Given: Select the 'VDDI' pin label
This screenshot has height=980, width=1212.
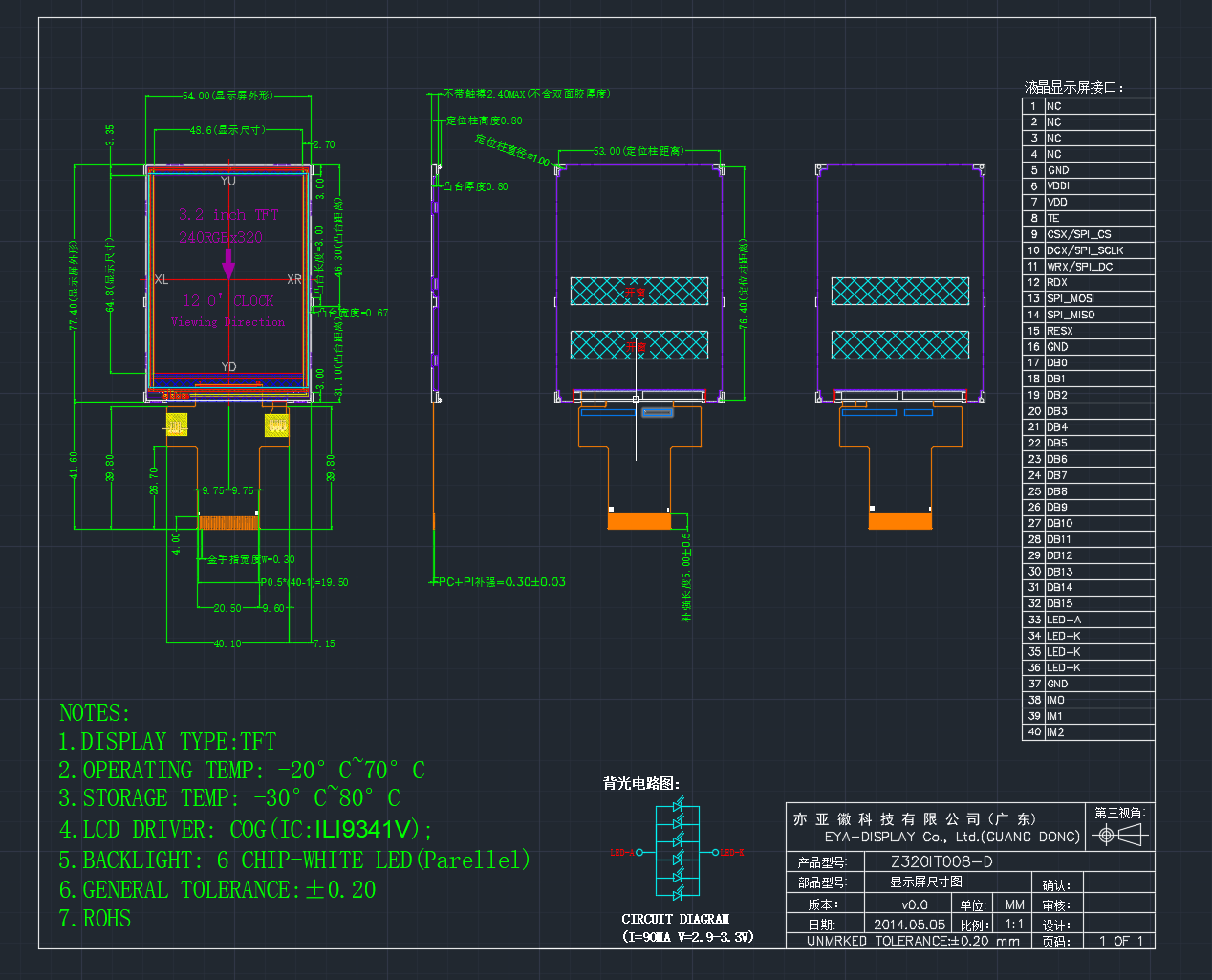Looking at the screenshot, I should click(x=1058, y=185).
